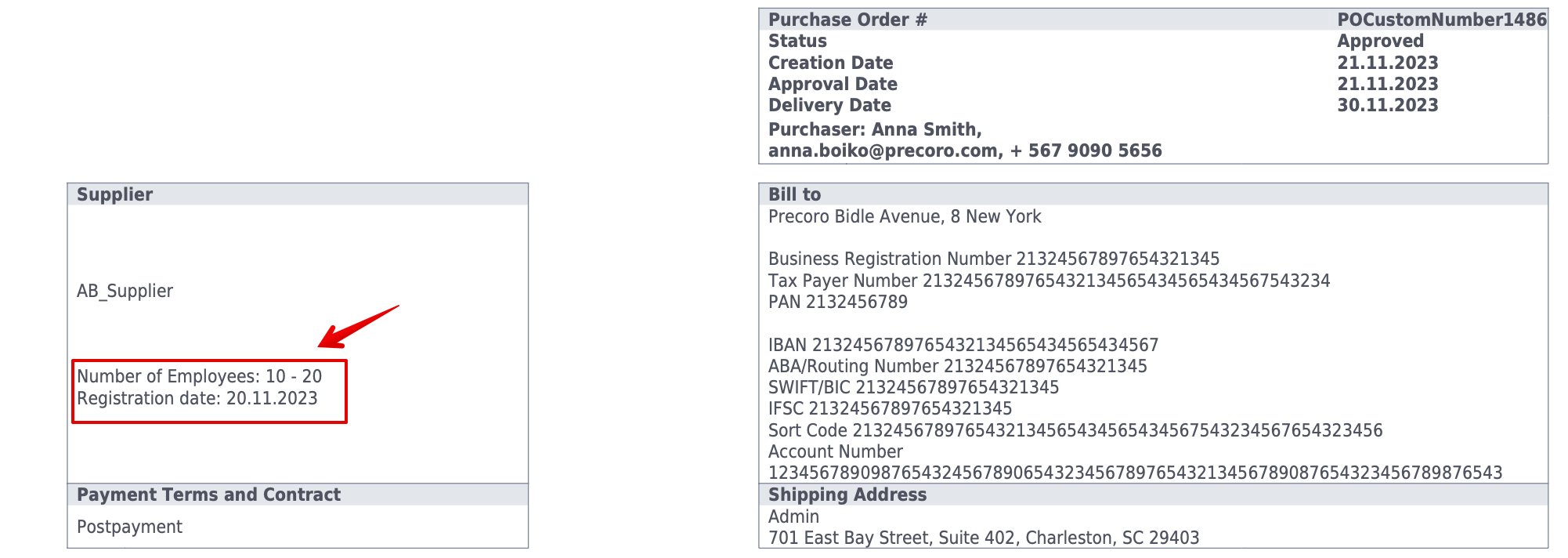
Task: Click the Precoro Bidle Avenue address
Action: point(905,216)
